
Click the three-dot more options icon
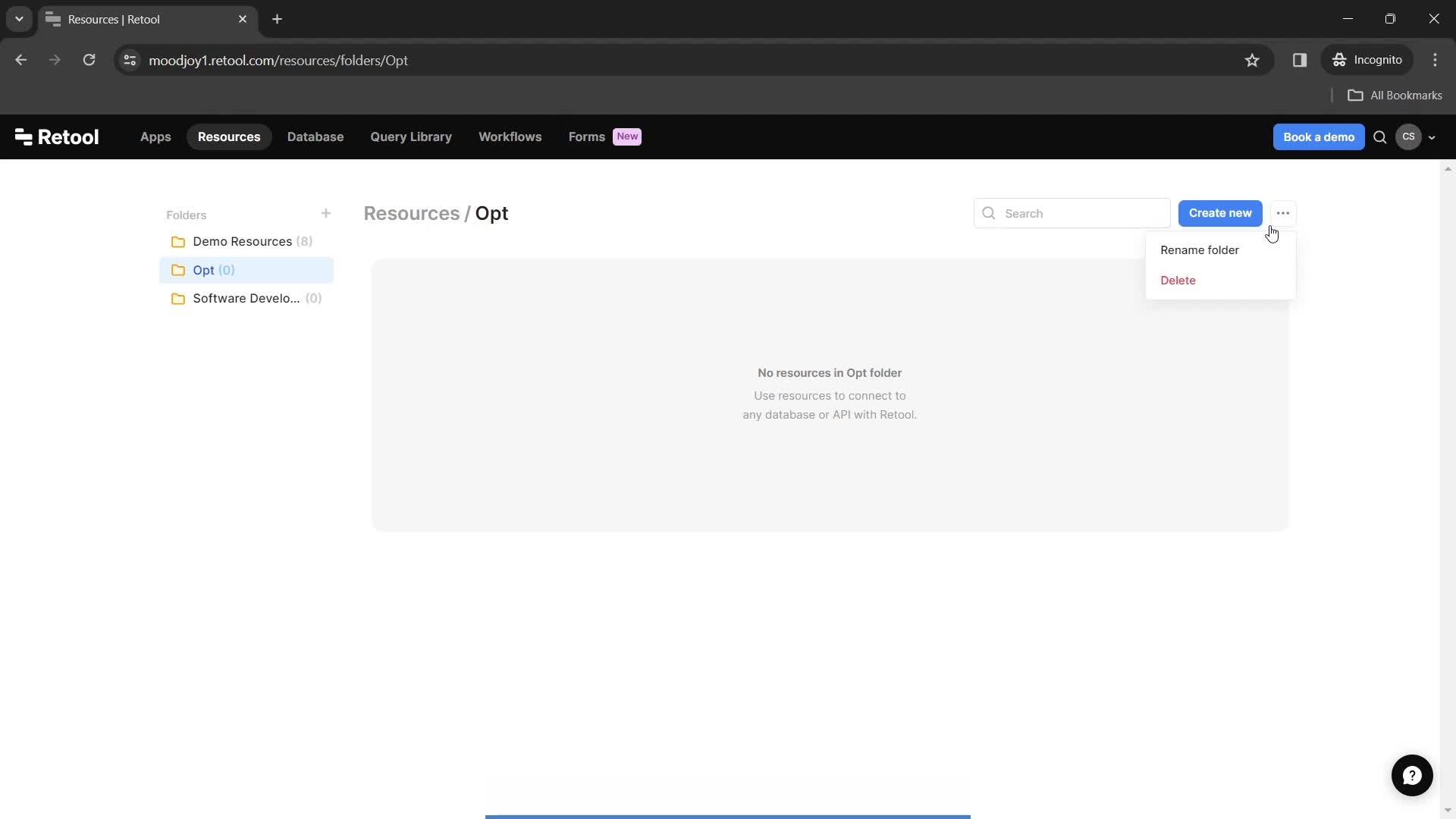pos(1283,213)
